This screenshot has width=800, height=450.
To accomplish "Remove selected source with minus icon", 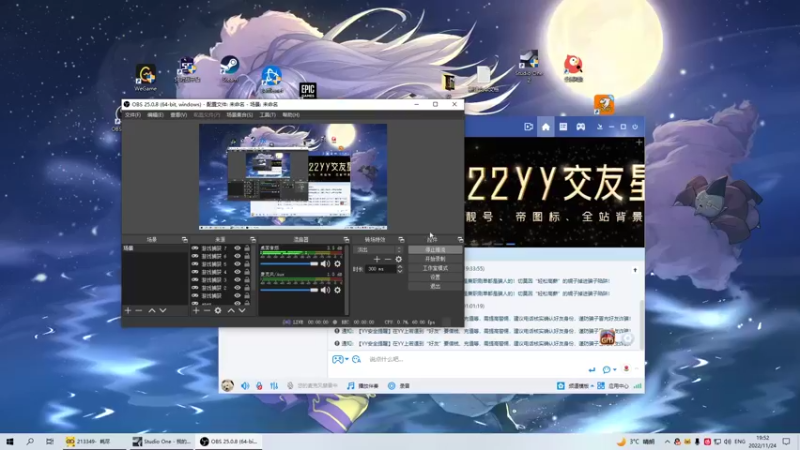I will pyautogui.click(x=207, y=310).
